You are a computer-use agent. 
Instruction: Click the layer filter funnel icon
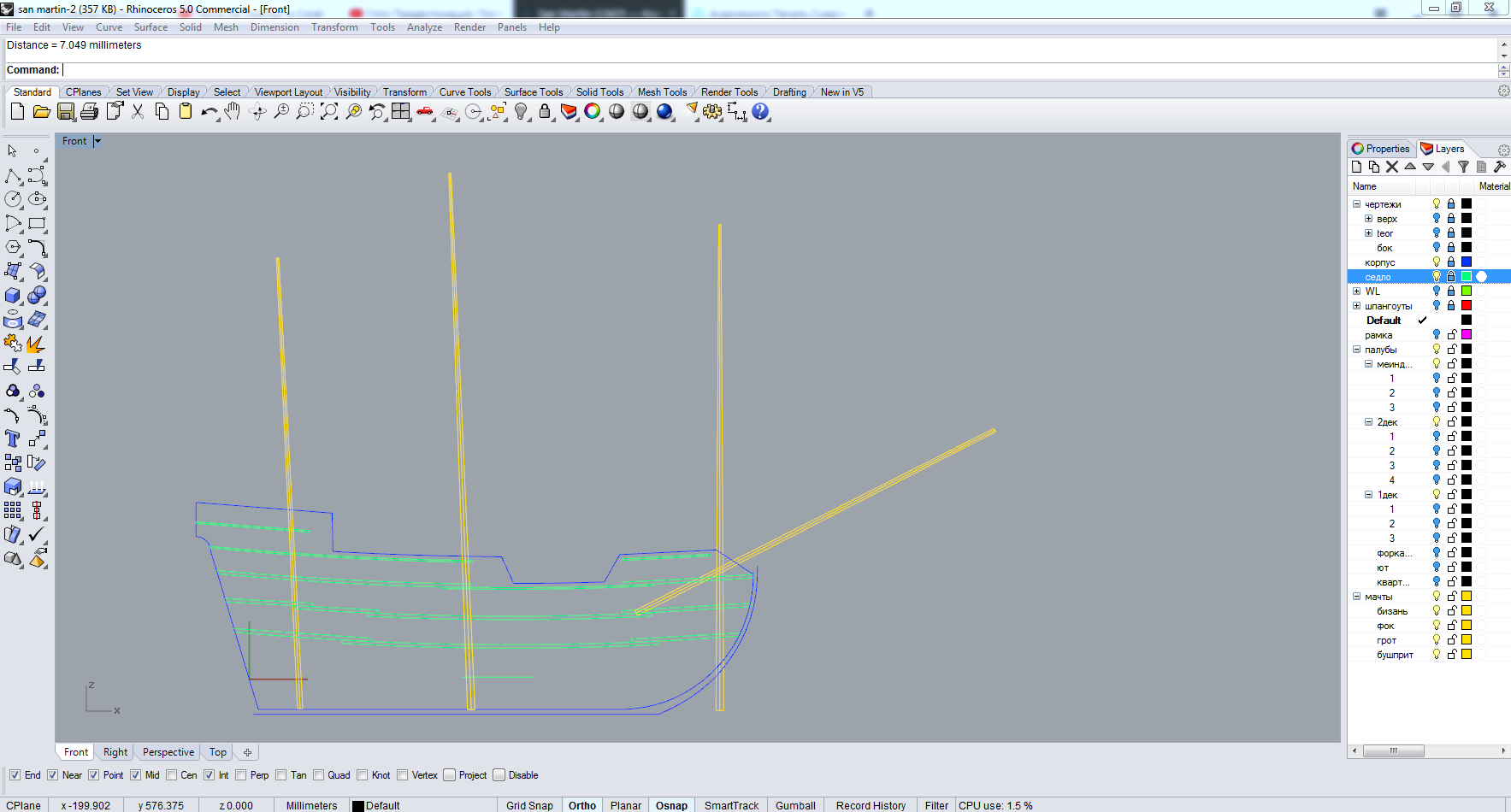pyautogui.click(x=1463, y=168)
